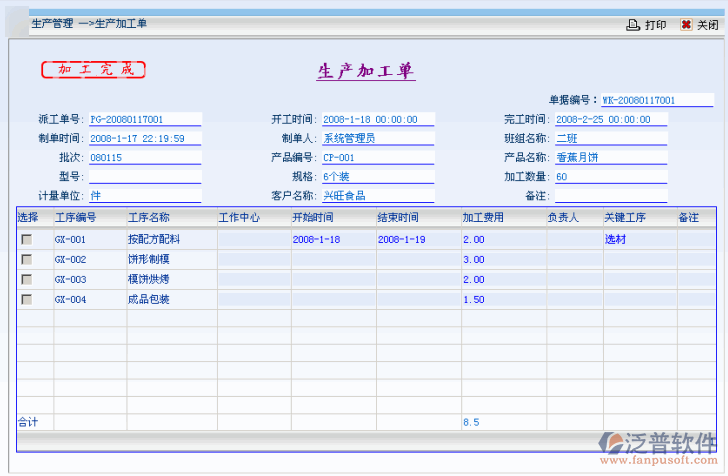
Task: Tick the checkbox for GX-001 row
Action: point(27,240)
